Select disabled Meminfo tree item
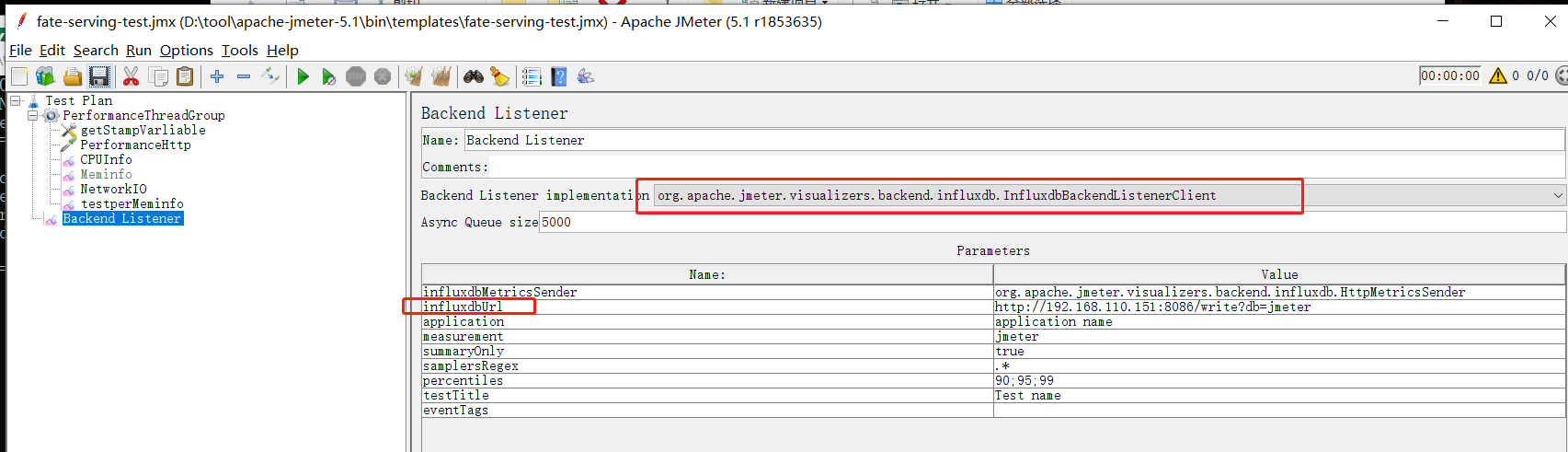Viewport: 1568px width, 452px height. [x=106, y=174]
